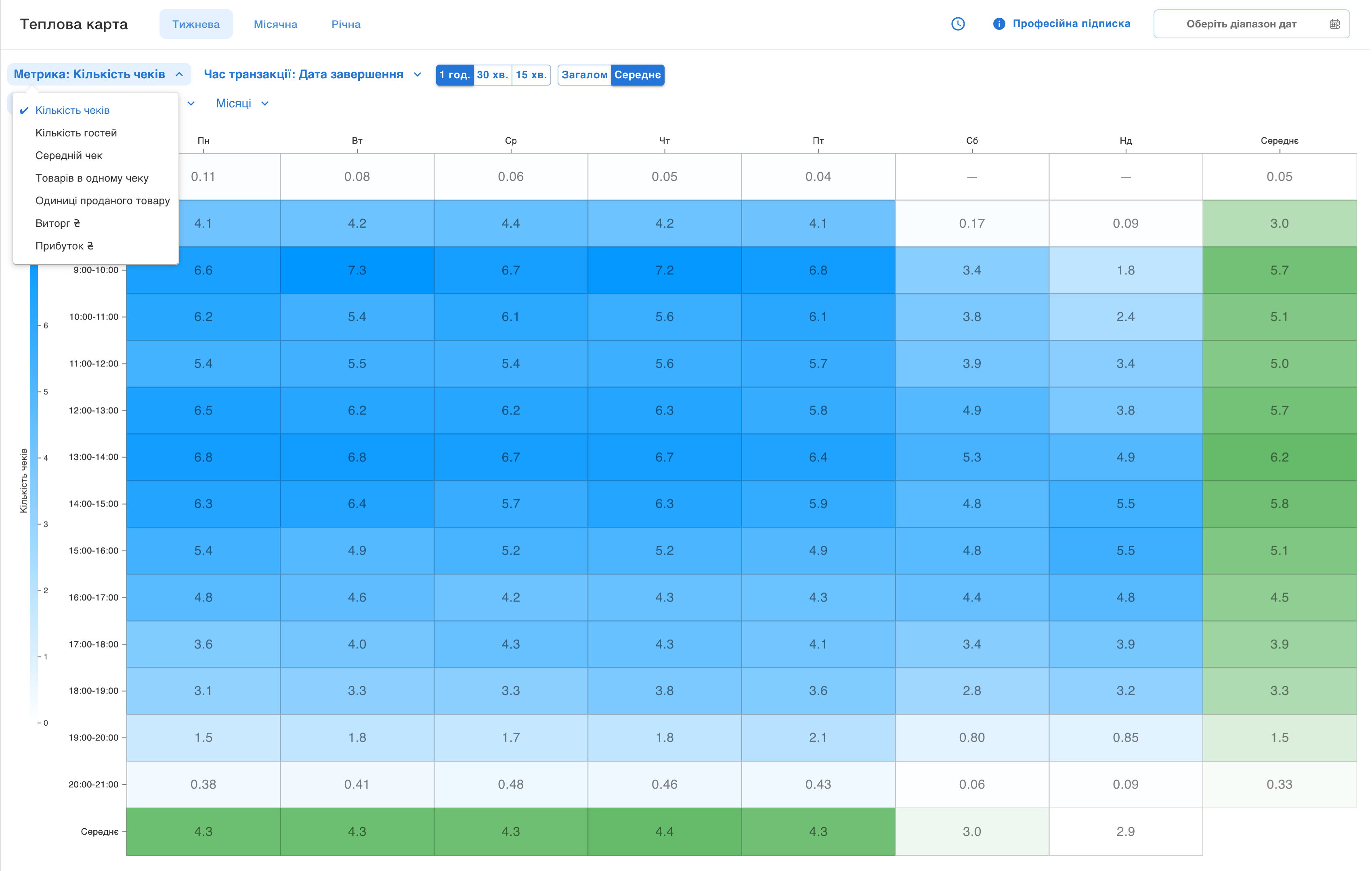Open the Метрика: Кількість чеків dropdown
The height and width of the screenshot is (871, 1372).
(90, 75)
